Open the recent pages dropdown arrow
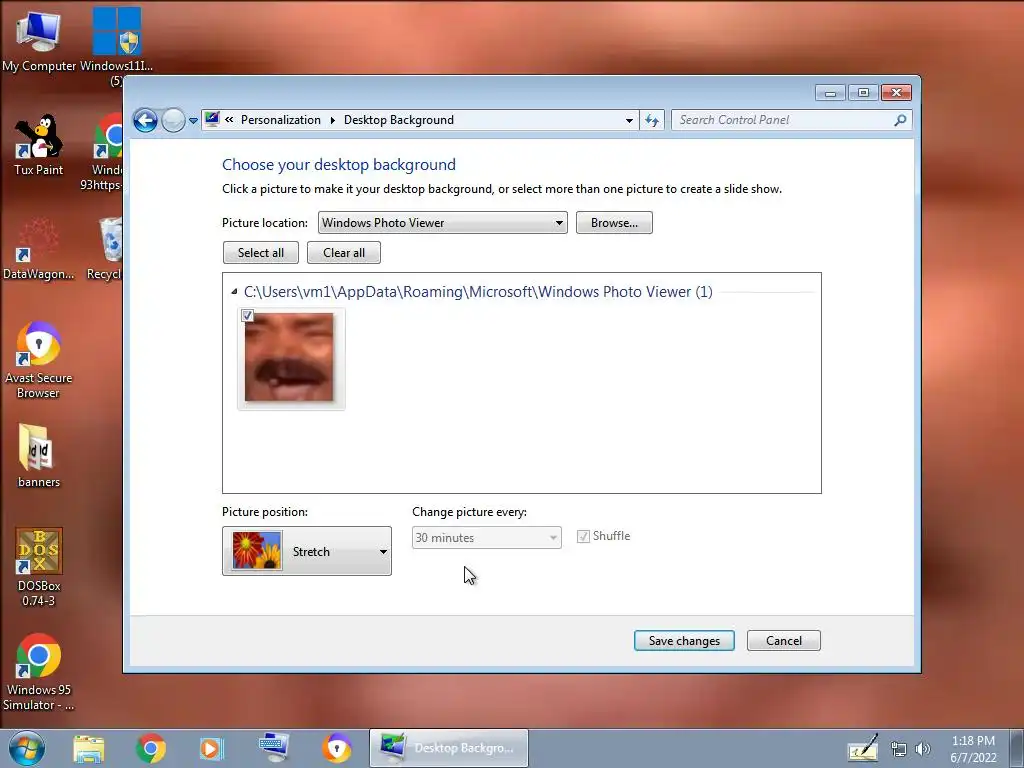The width and height of the screenshot is (1024, 768). 193,121
